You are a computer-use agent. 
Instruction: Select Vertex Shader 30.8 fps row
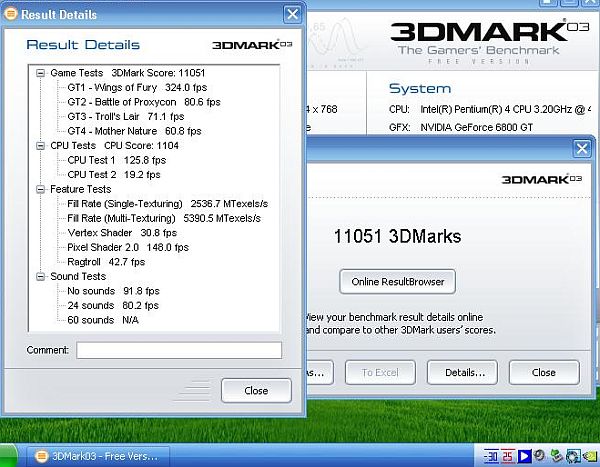[x=122, y=233]
